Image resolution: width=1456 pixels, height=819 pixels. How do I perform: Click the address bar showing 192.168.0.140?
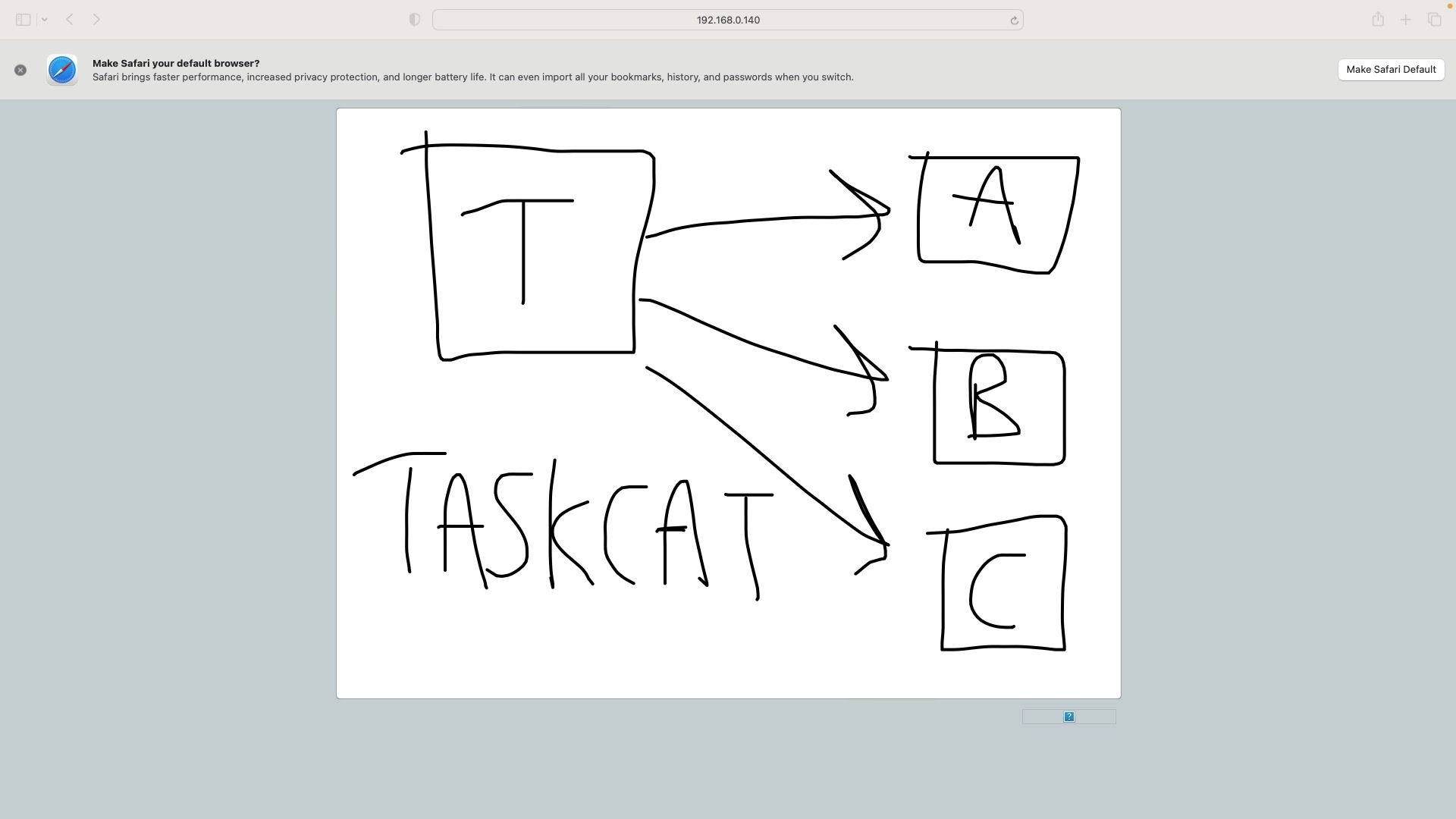(726, 20)
